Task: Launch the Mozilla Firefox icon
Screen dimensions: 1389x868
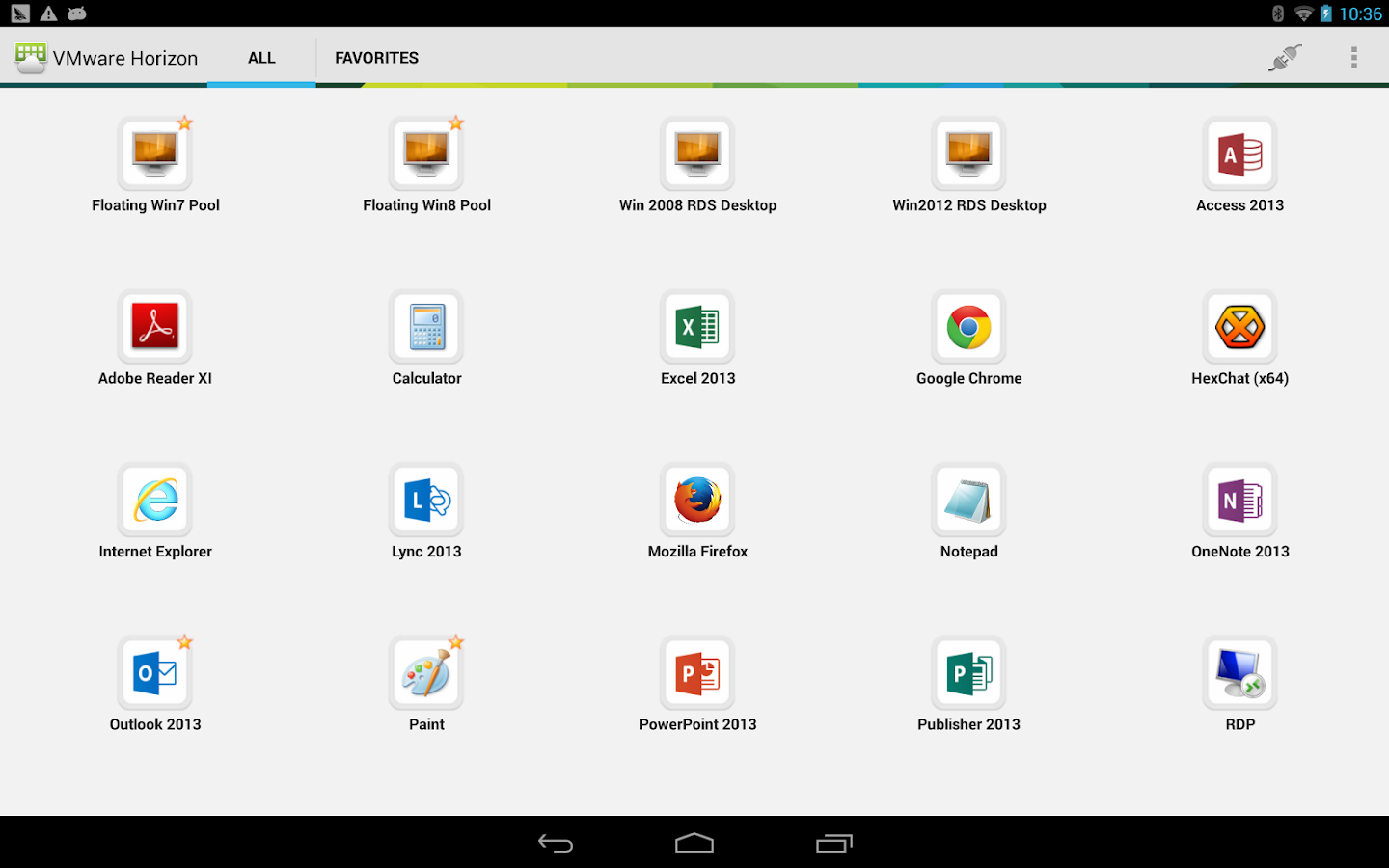Action: (697, 500)
